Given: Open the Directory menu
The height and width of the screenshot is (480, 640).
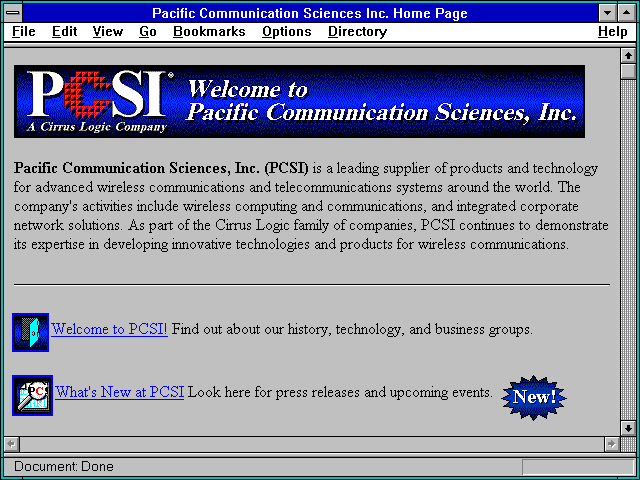Looking at the screenshot, I should (x=357, y=32).
